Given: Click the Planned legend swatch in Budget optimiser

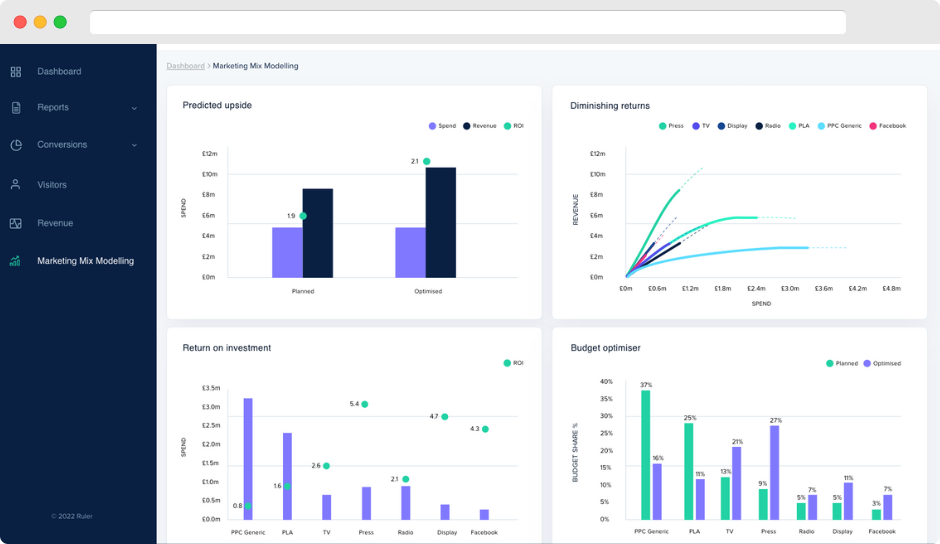Looking at the screenshot, I should tap(830, 363).
